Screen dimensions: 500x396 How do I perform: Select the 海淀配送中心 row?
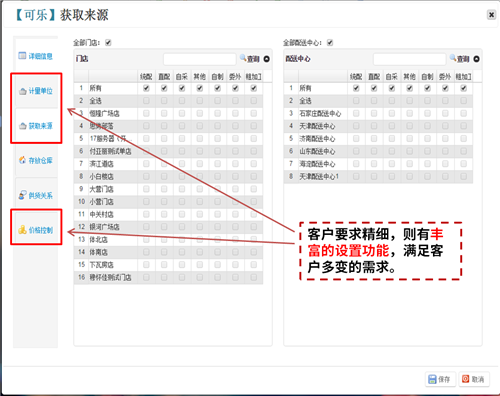click(x=378, y=164)
